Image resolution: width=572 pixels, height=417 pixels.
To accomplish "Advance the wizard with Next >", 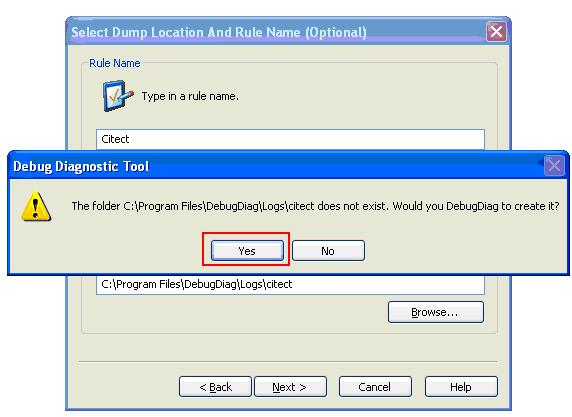I will (x=290, y=387).
